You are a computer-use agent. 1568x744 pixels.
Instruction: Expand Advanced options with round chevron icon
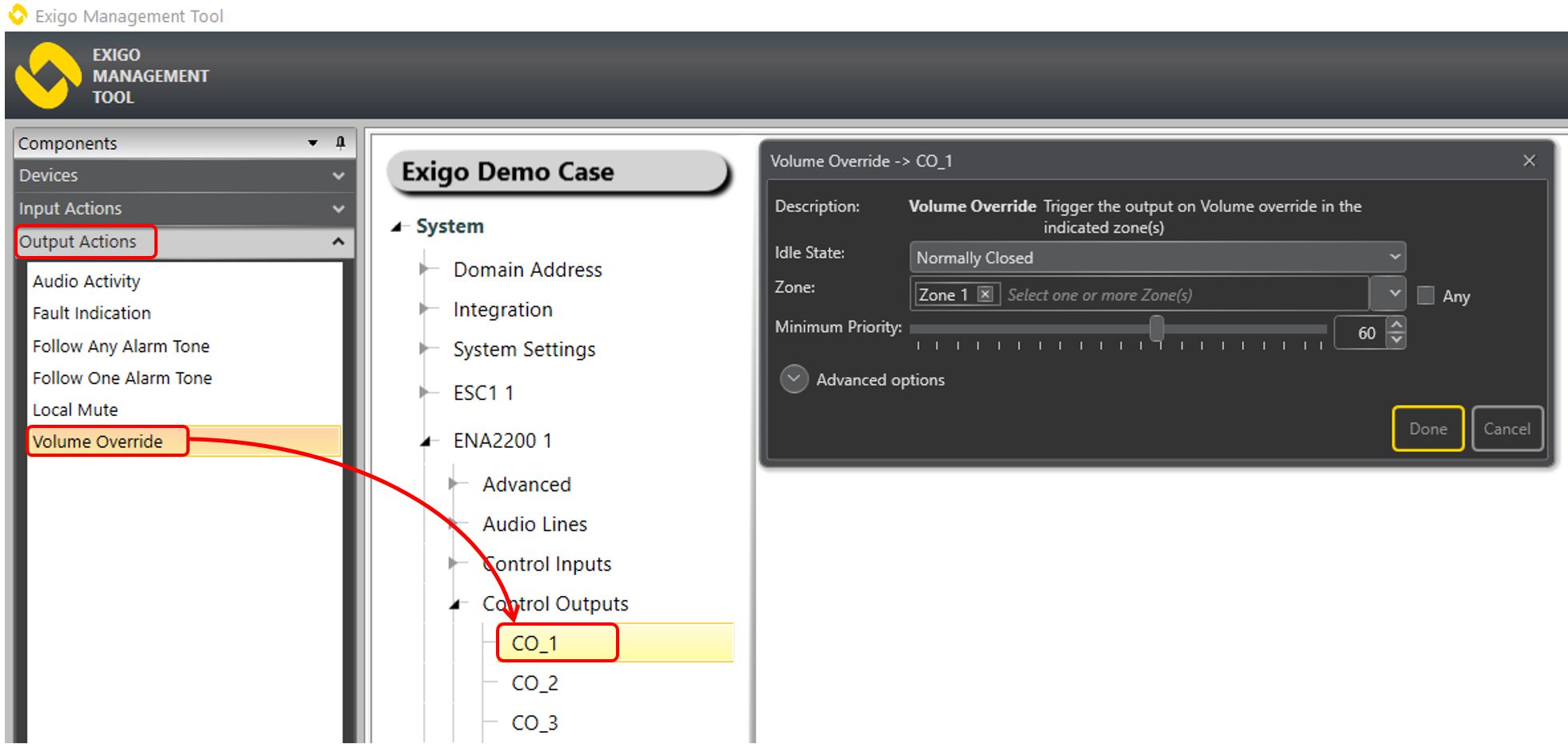[794, 379]
